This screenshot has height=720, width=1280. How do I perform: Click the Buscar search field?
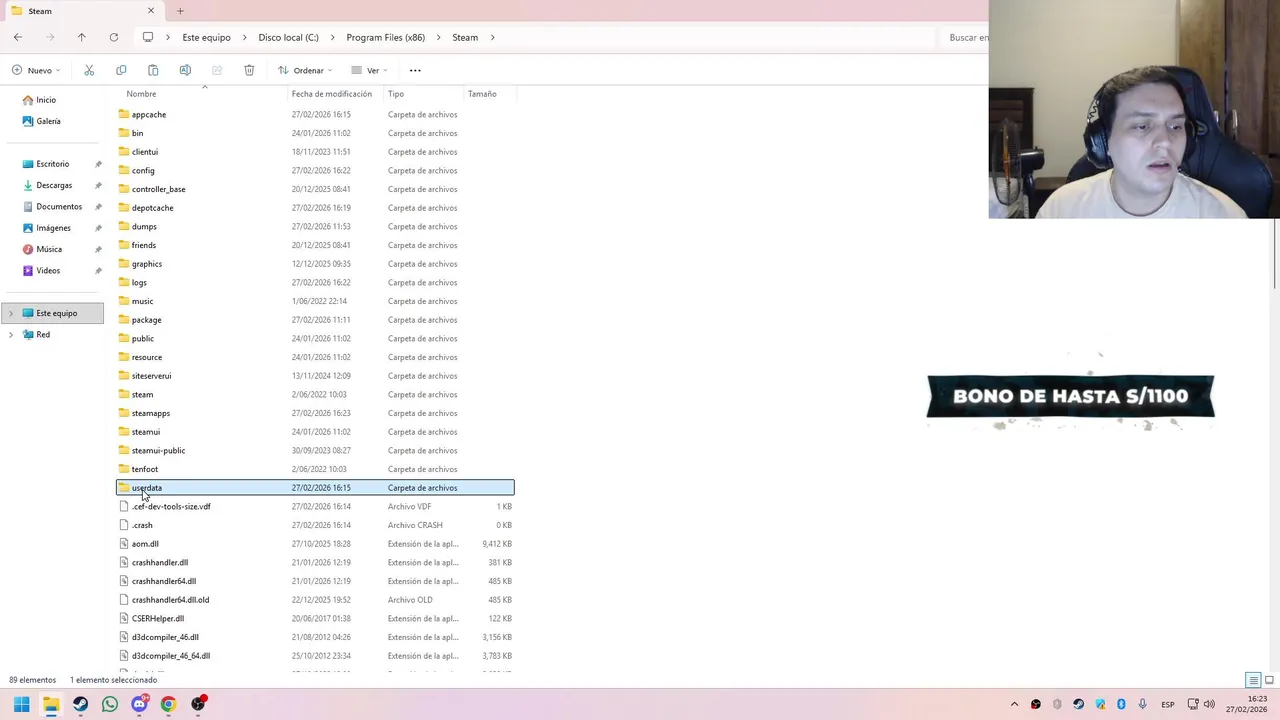coord(968,37)
